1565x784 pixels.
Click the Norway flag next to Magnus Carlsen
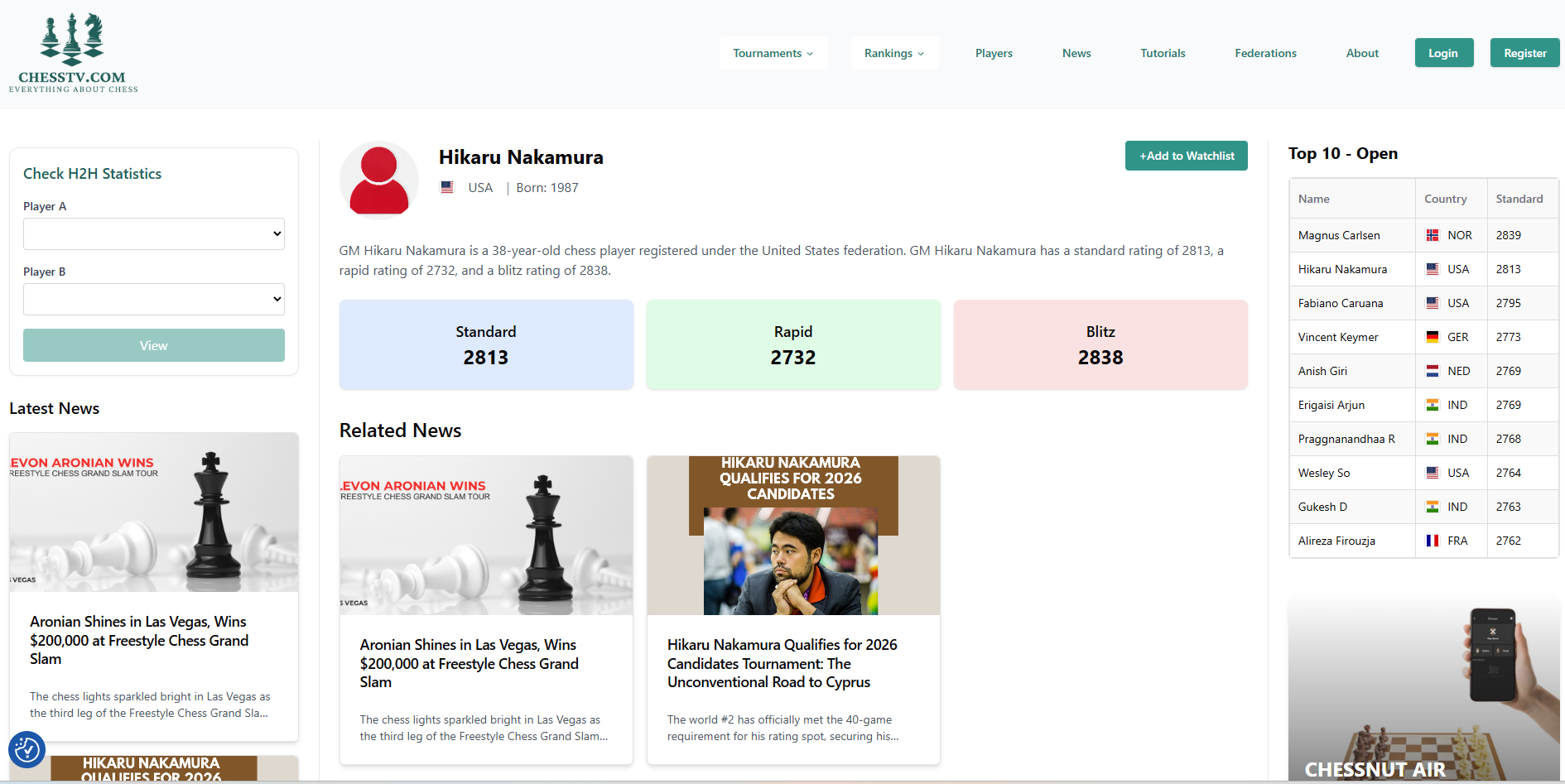(1433, 235)
